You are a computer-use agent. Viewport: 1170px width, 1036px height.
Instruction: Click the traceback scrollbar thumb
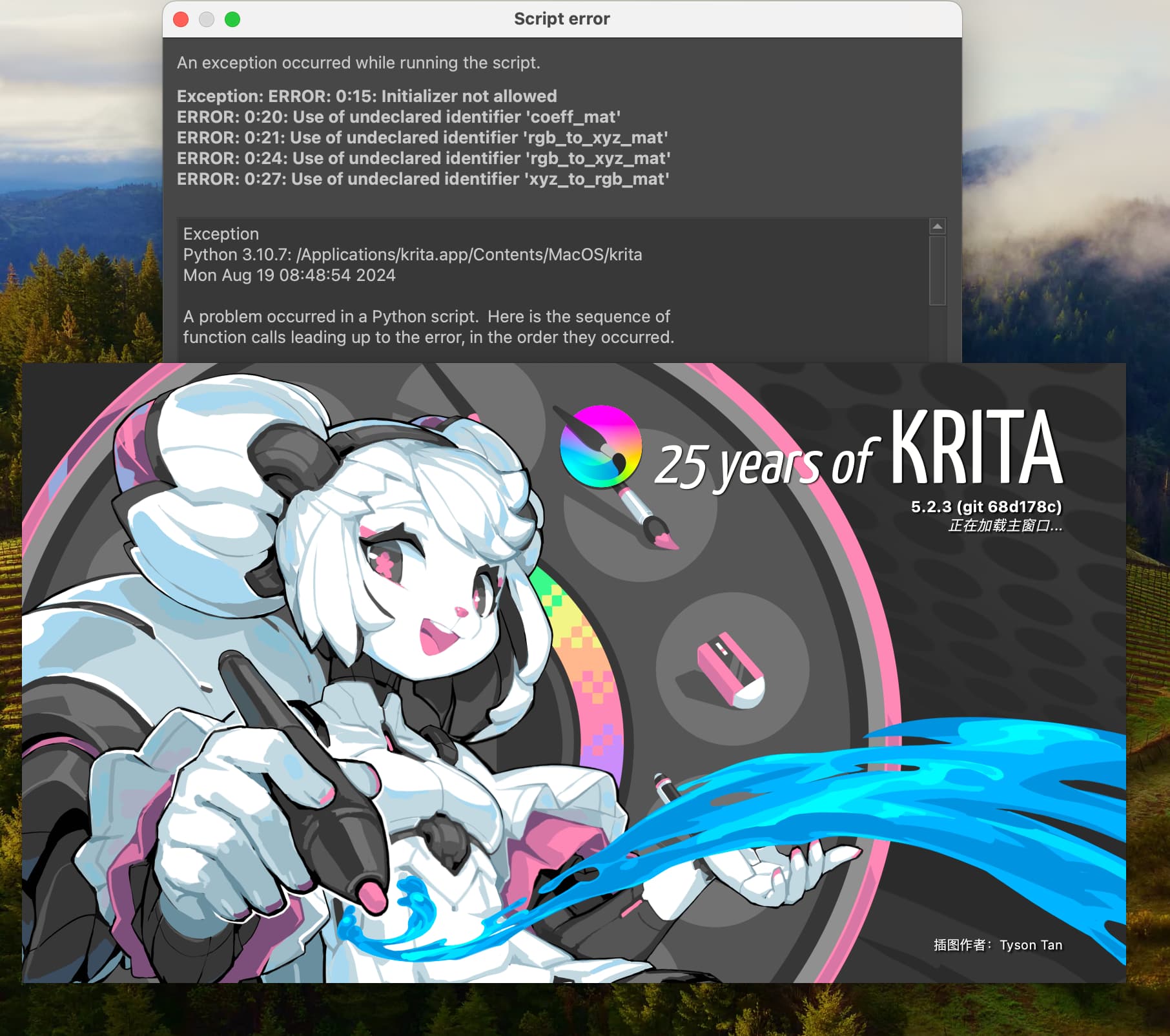(938, 270)
